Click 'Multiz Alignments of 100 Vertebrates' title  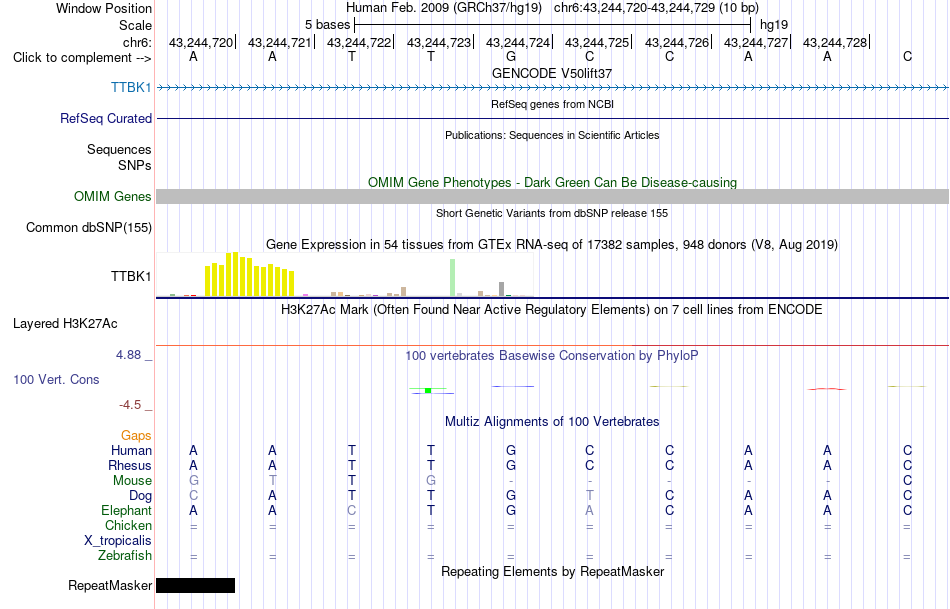click(x=552, y=421)
